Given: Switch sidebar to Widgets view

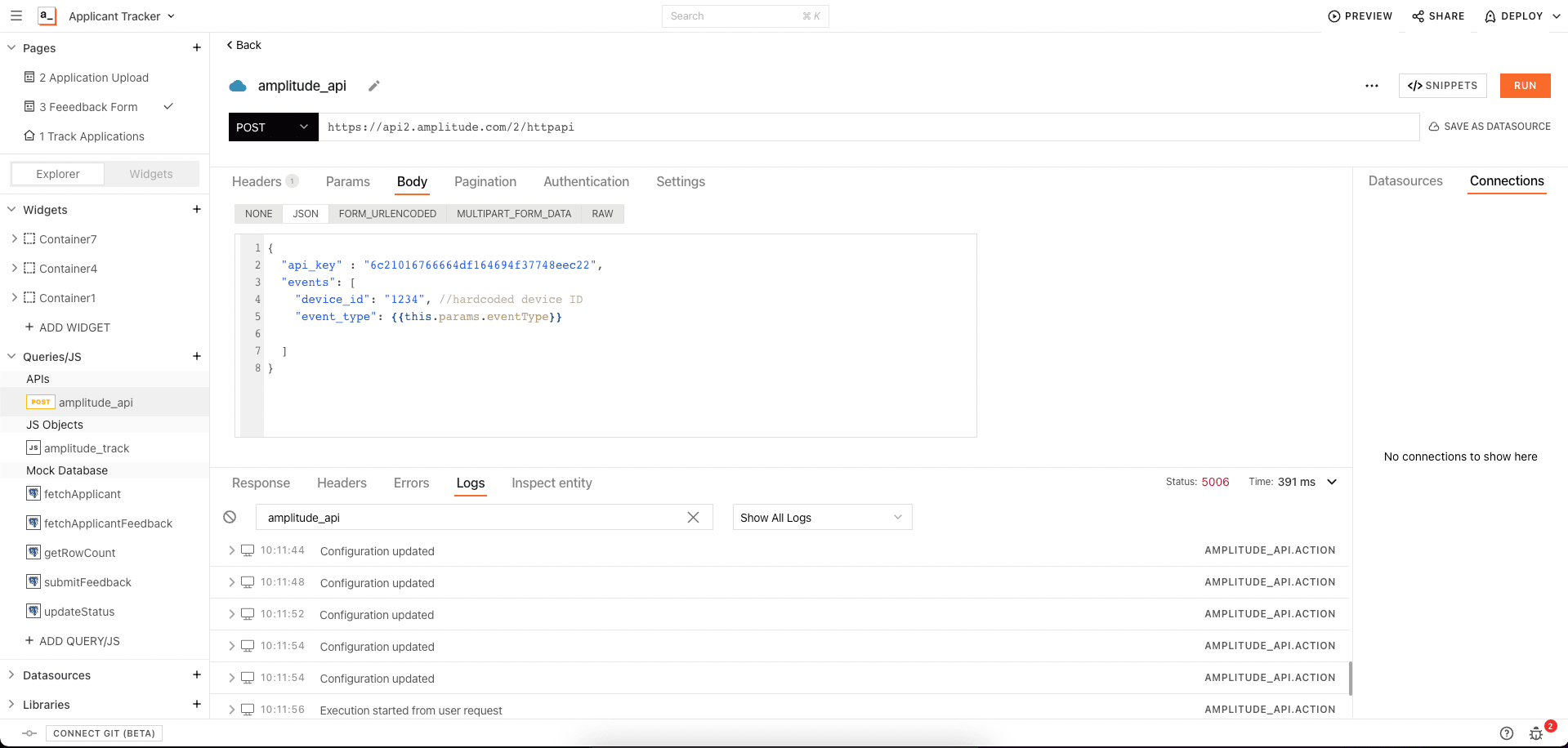Looking at the screenshot, I should 151,174.
